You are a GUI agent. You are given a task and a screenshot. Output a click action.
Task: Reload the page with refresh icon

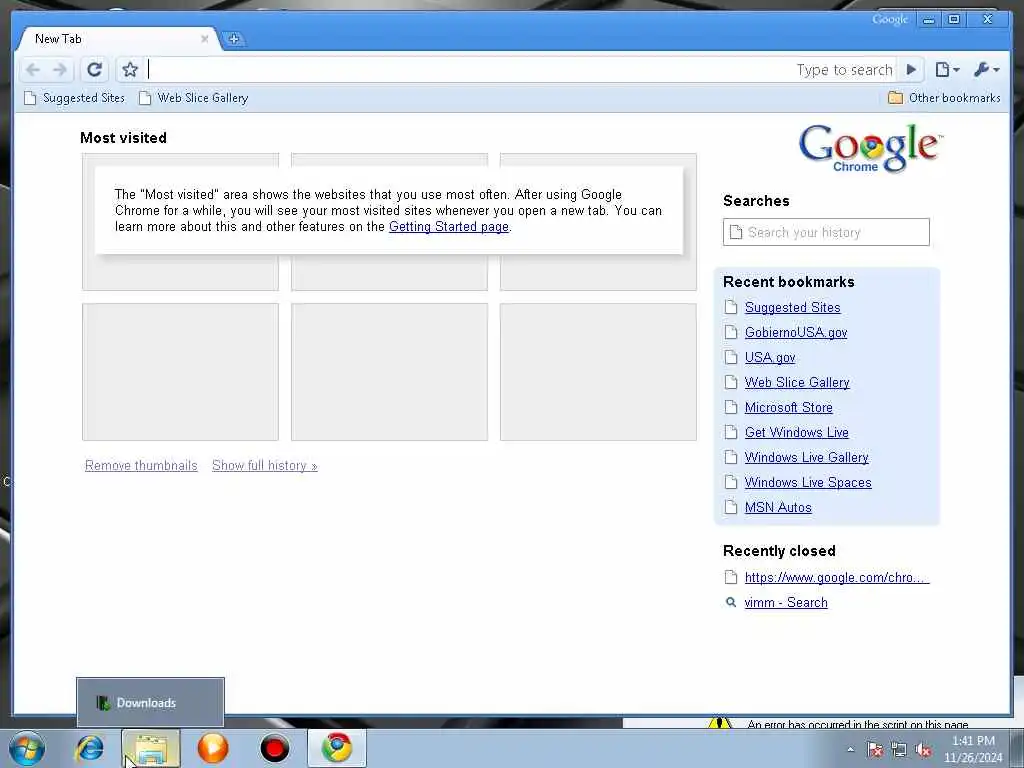point(95,69)
